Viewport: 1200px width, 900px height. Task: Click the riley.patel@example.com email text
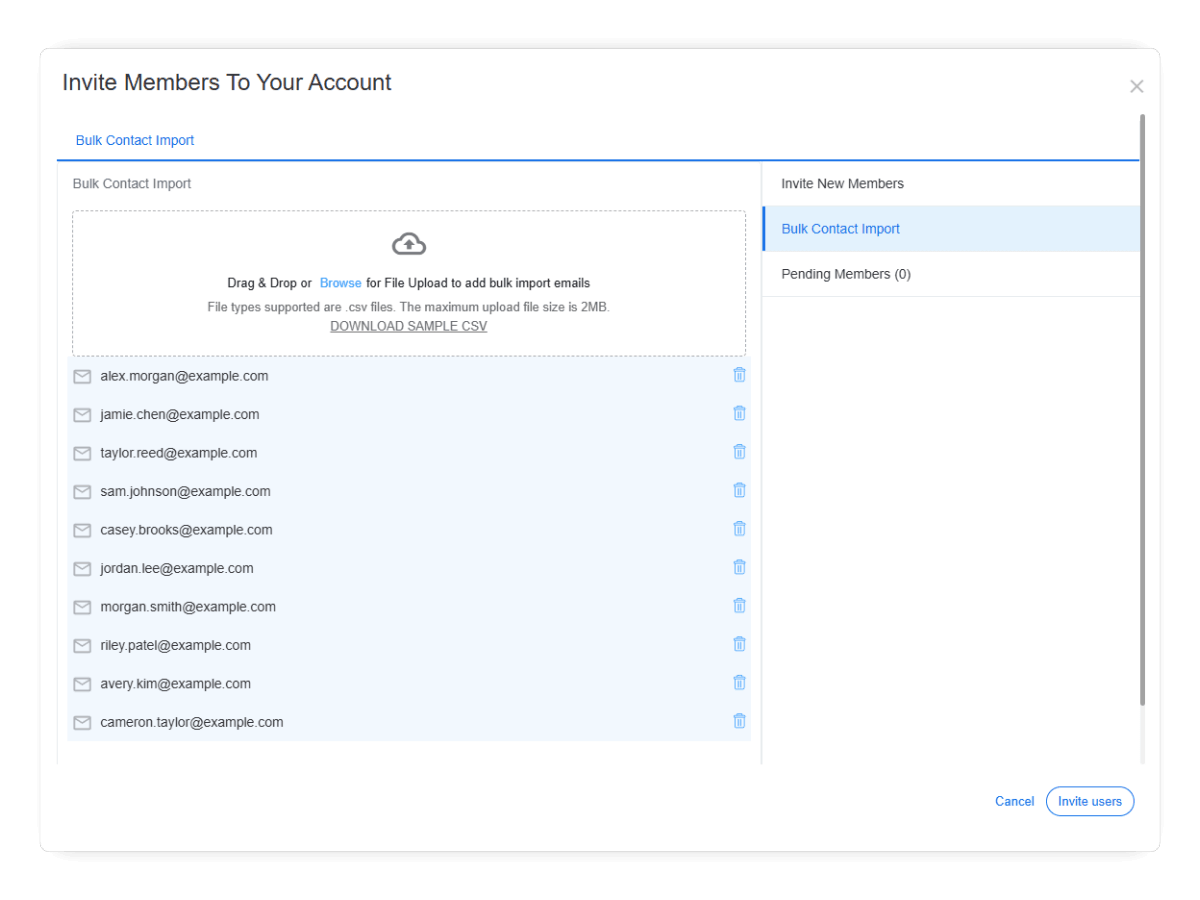pyautogui.click(x=175, y=645)
